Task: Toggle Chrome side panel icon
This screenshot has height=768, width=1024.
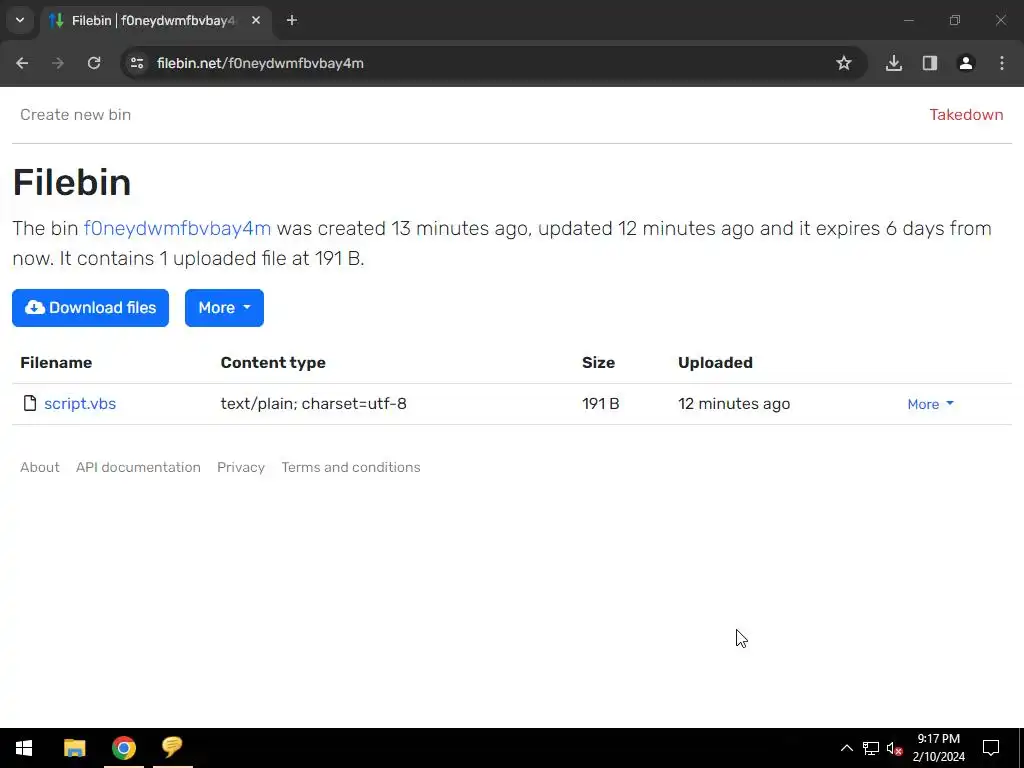Action: [930, 63]
